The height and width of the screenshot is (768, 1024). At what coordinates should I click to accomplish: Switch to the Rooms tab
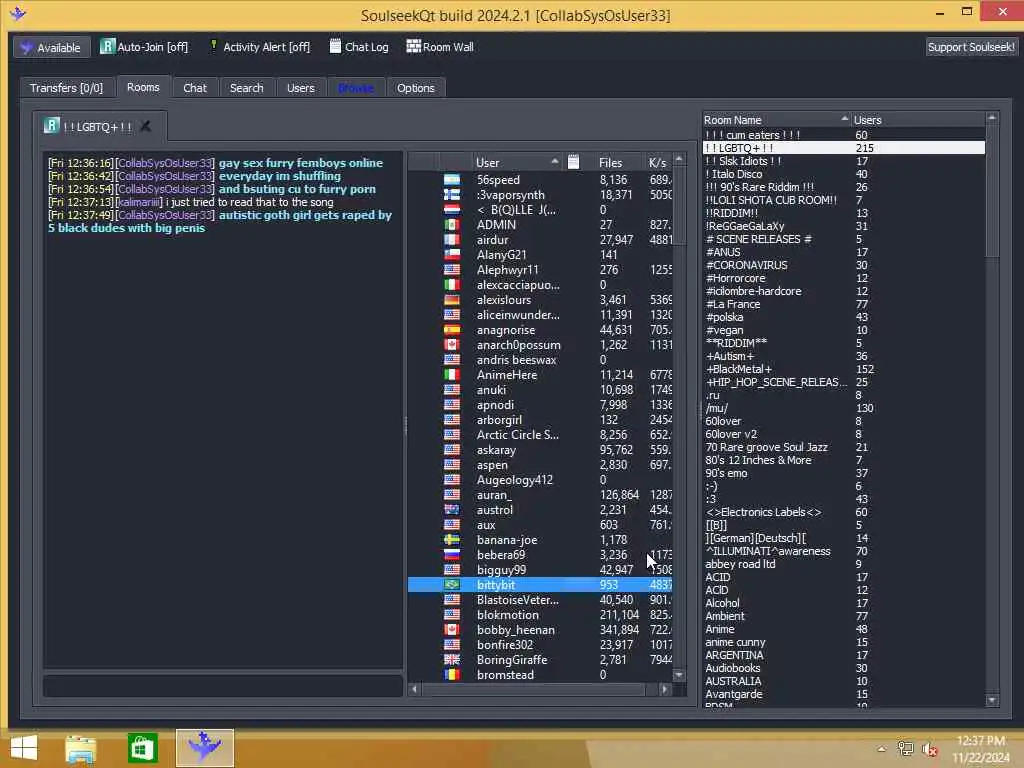click(x=143, y=87)
